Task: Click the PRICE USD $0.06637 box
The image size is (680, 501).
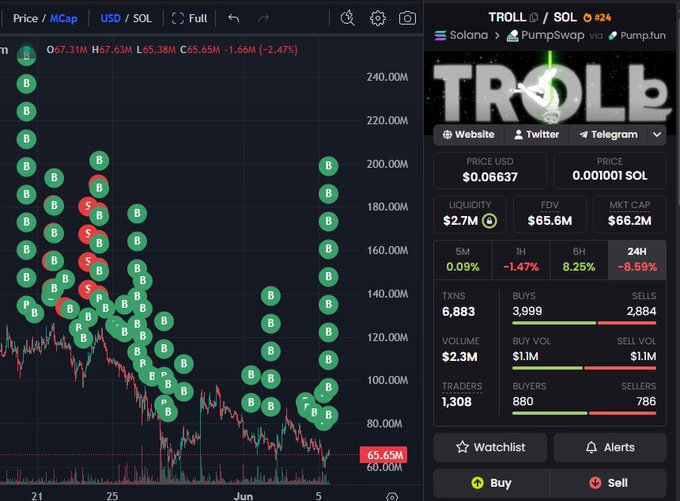Action: pyautogui.click(x=490, y=170)
